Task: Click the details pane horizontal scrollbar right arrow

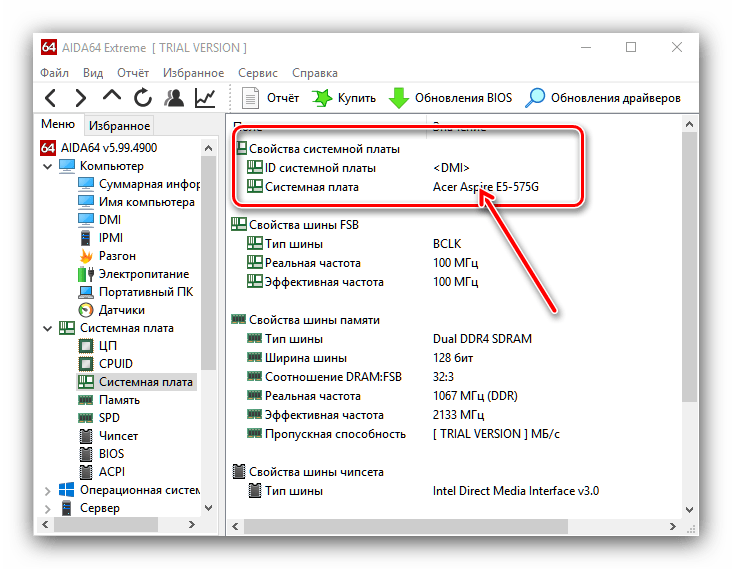Action: 673,527
